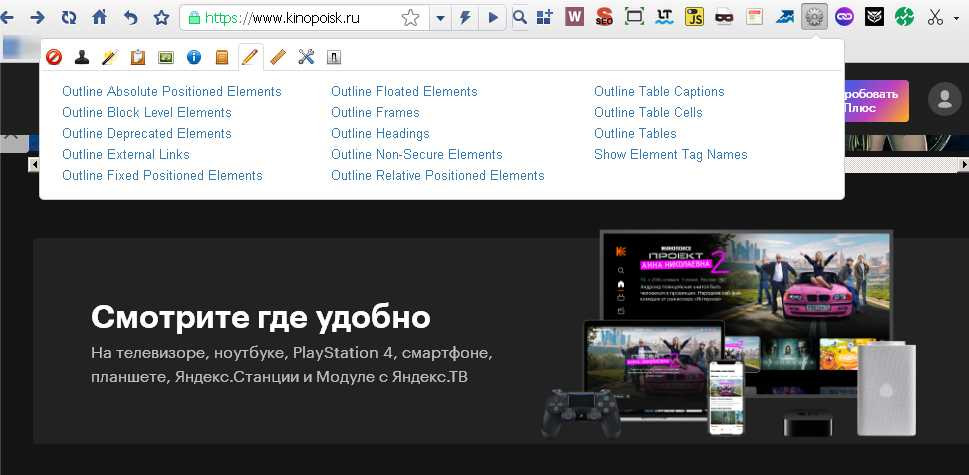
Task: Enable Show Element Tag Names
Action: [670, 154]
